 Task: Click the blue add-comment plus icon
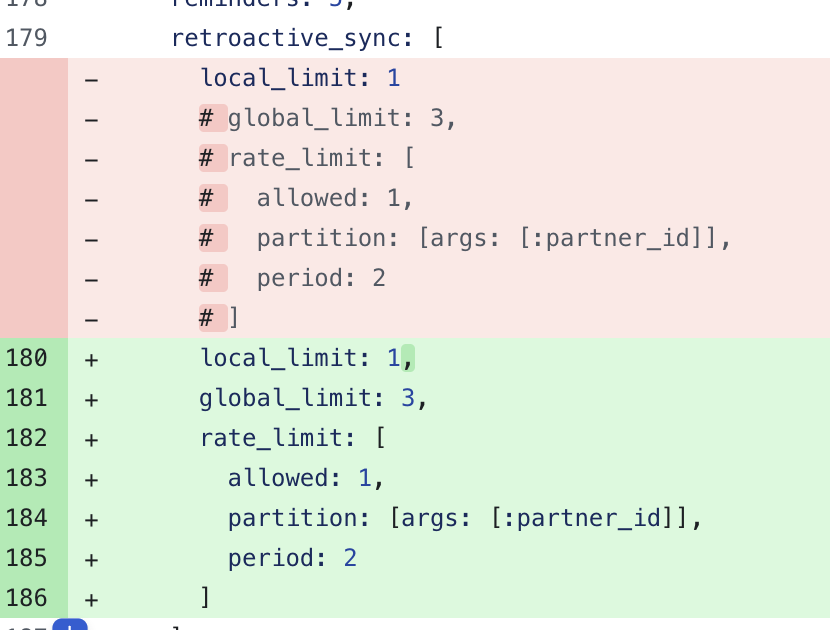tap(70, 624)
